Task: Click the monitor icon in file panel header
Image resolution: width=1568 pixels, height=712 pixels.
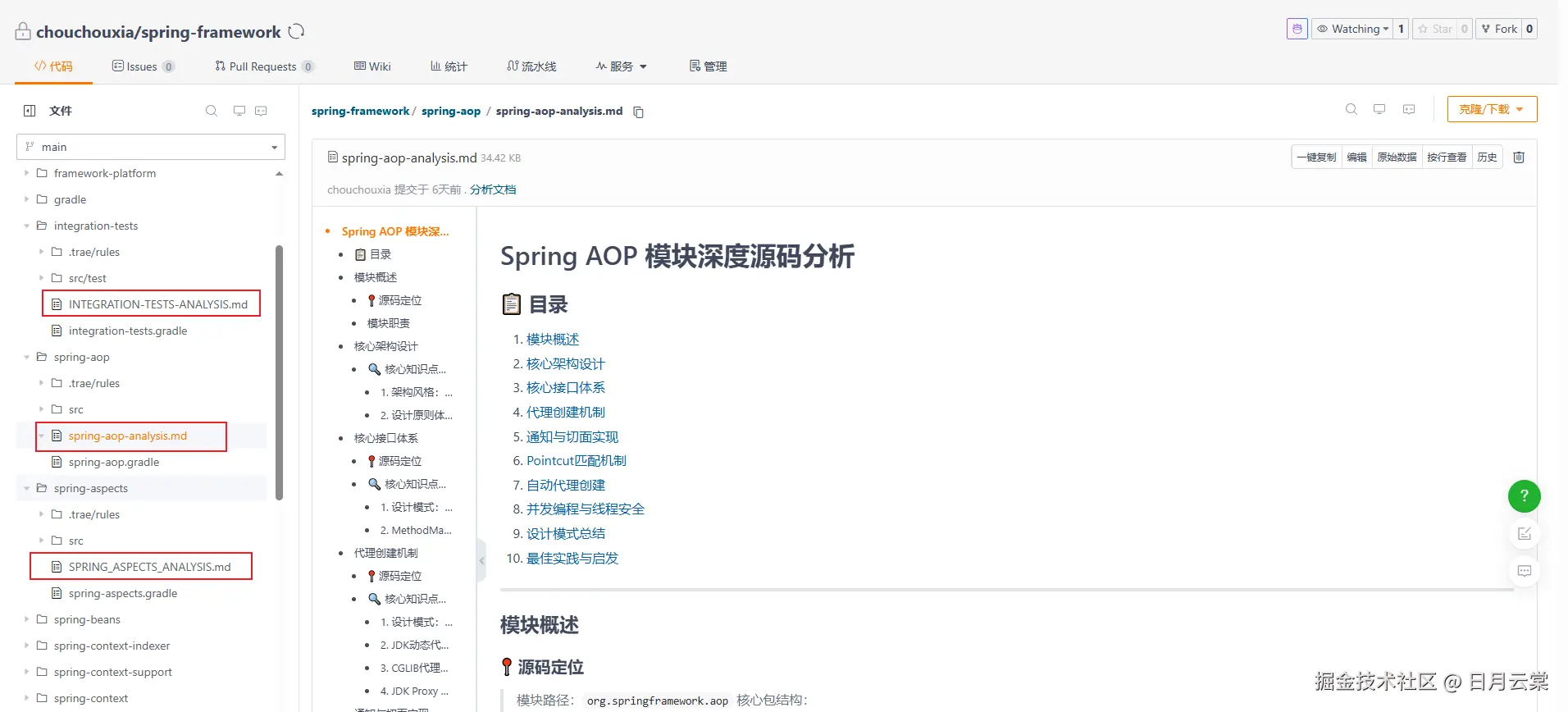Action: pyautogui.click(x=239, y=111)
